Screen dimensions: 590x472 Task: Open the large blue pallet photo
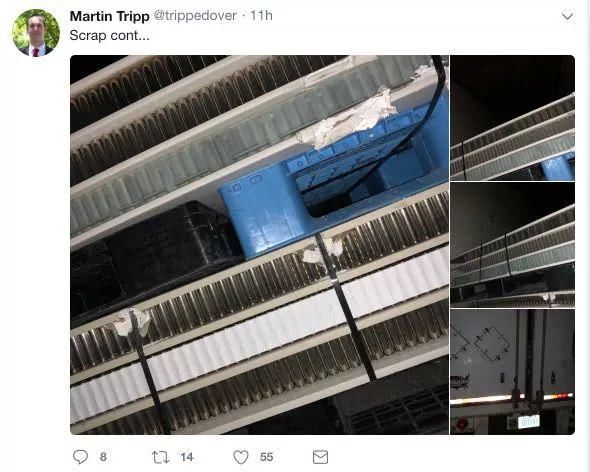(x=259, y=245)
